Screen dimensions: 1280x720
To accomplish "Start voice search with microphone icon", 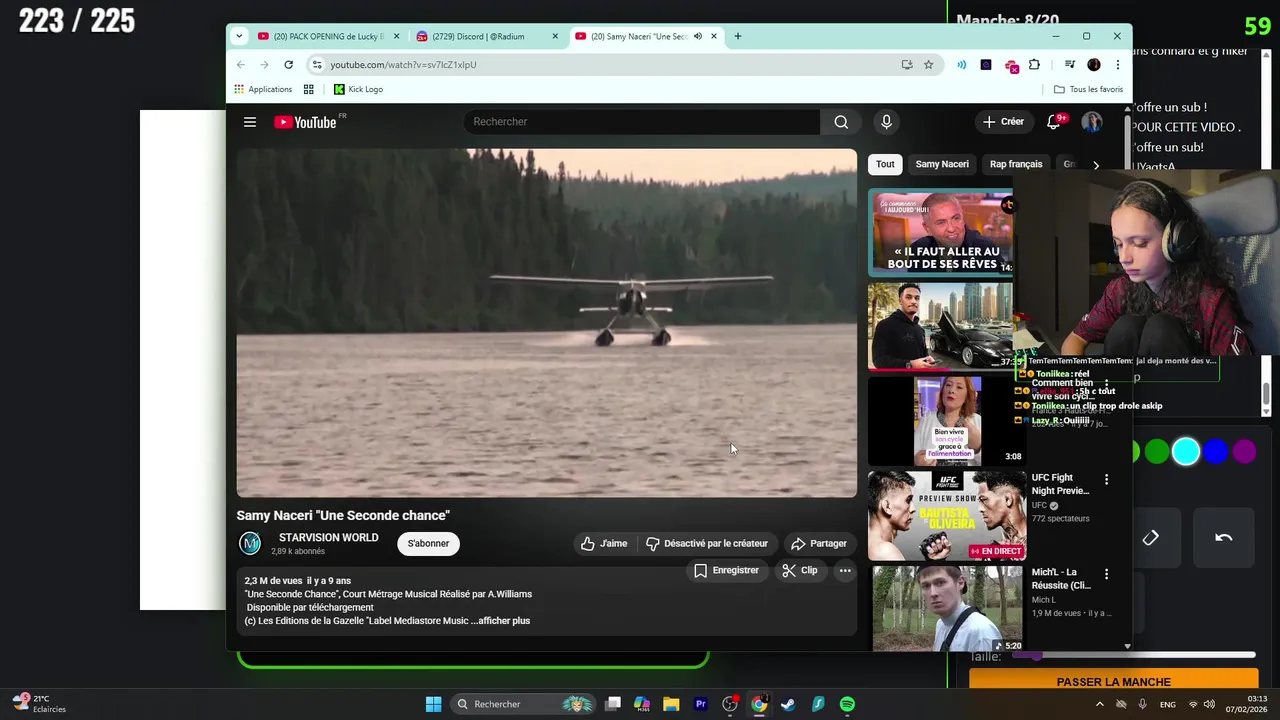I will point(886,122).
